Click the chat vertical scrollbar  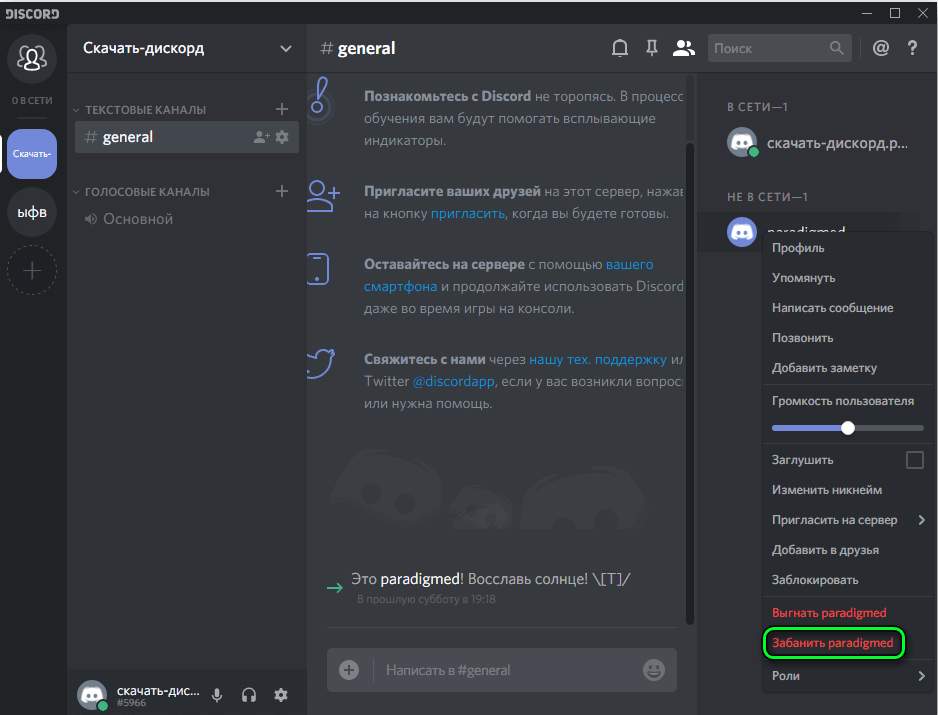pos(690,383)
